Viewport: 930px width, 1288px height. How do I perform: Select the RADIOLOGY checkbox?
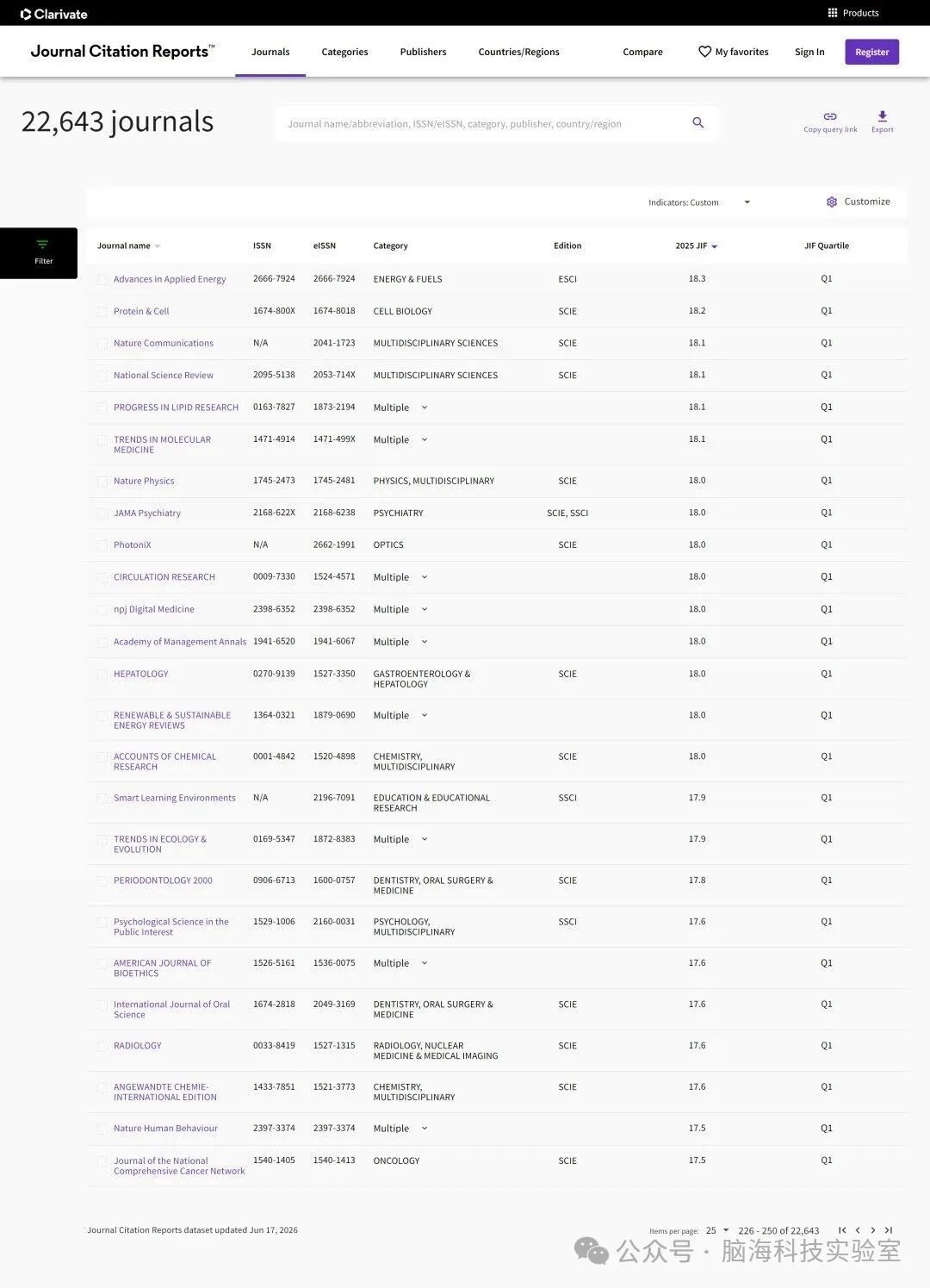[102, 1046]
